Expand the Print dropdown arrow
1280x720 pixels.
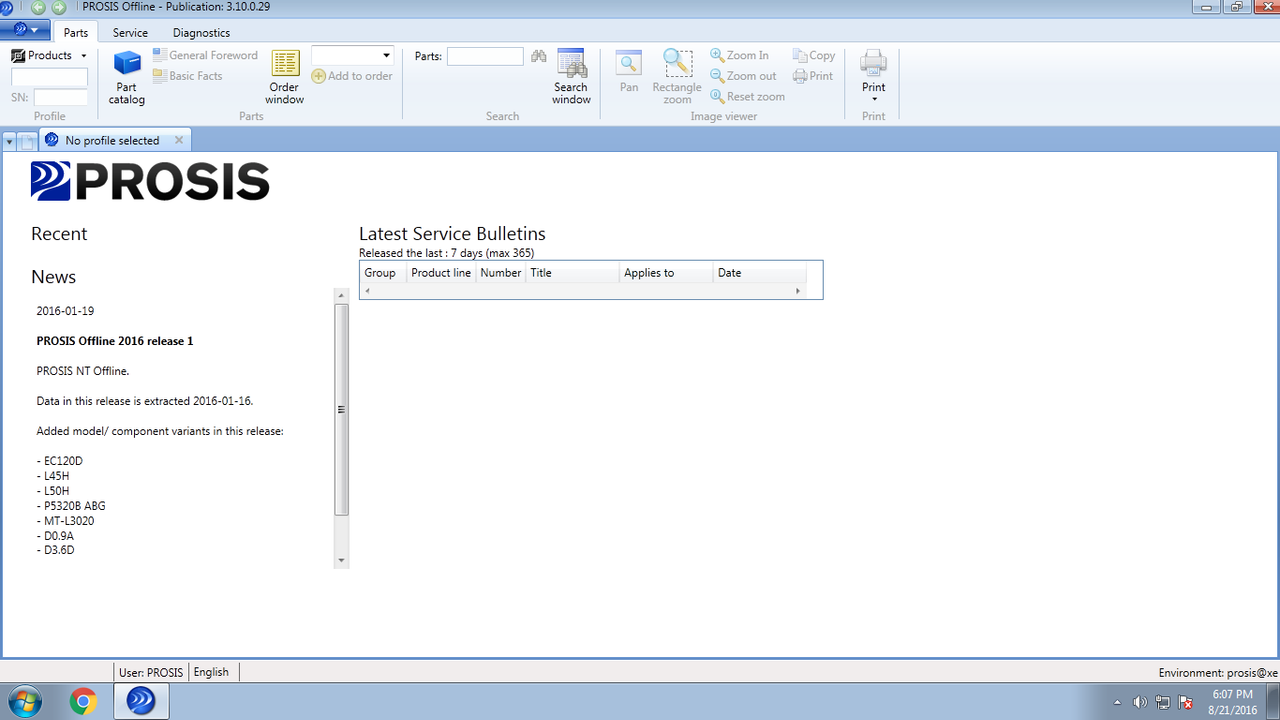pyautogui.click(x=874, y=99)
